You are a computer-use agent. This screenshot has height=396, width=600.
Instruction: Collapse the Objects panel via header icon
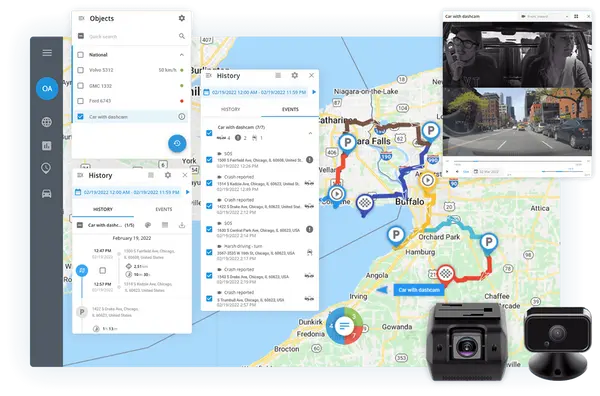(x=81, y=18)
